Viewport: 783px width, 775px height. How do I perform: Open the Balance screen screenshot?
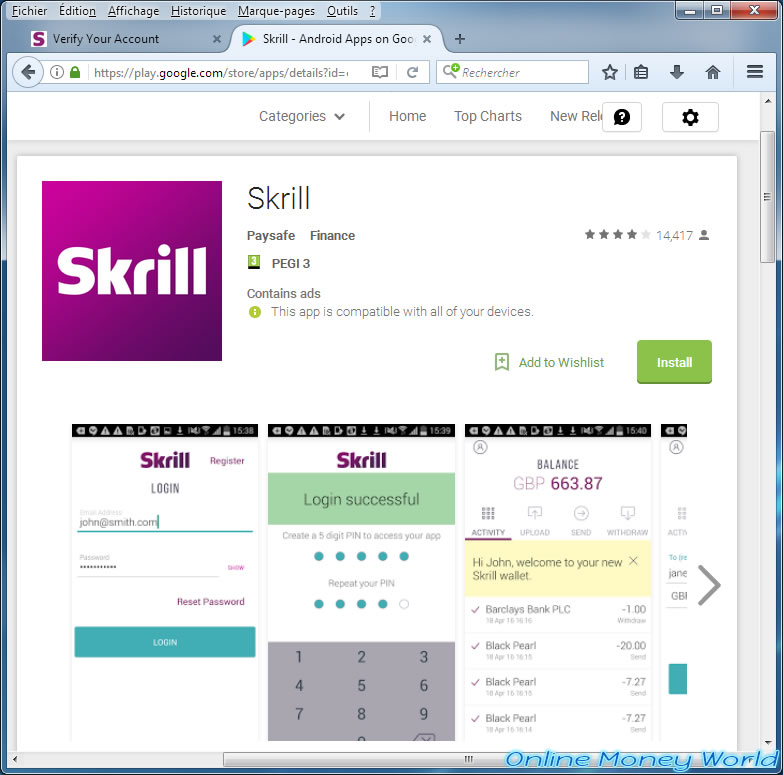(558, 582)
